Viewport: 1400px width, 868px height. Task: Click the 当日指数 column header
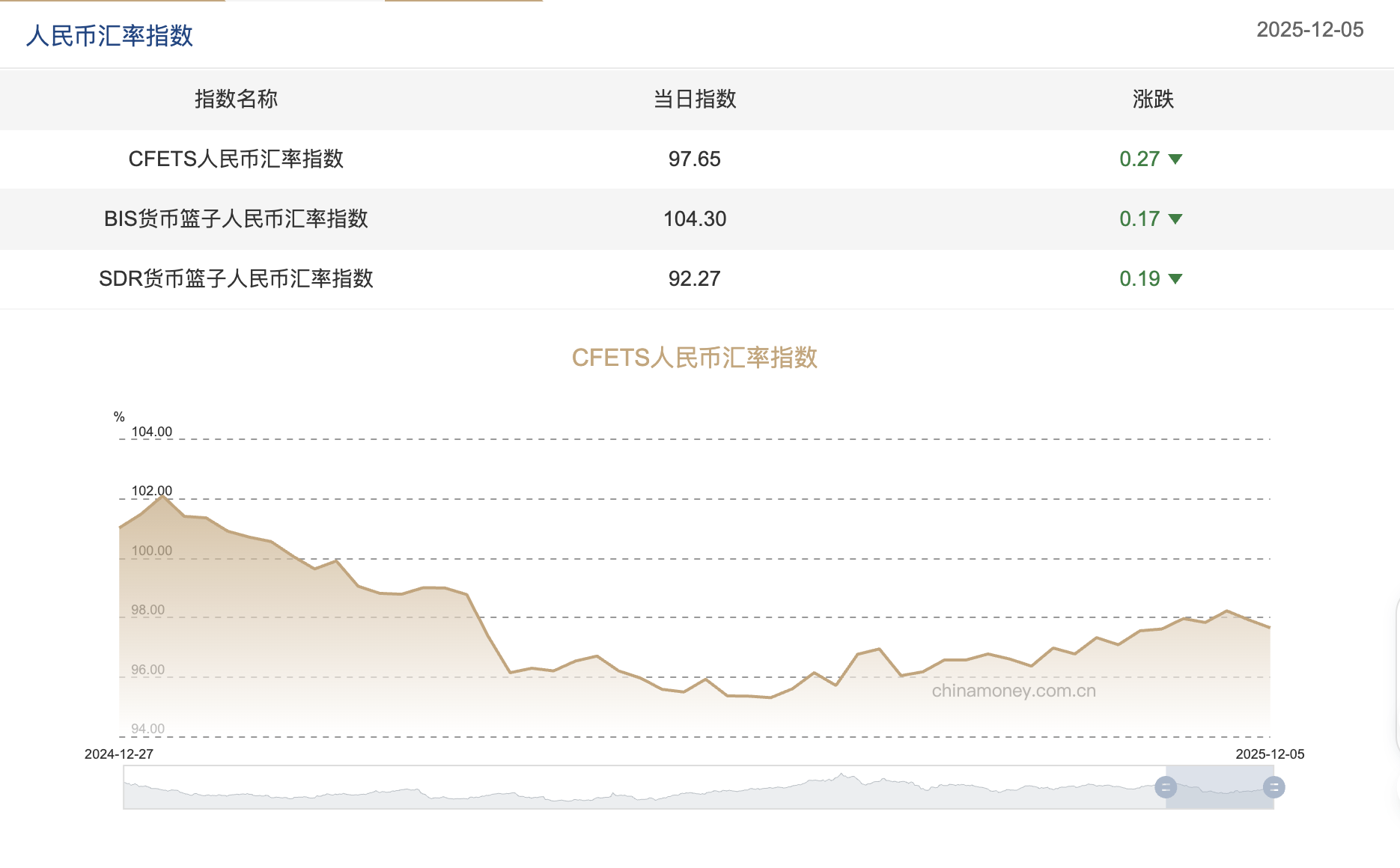[x=693, y=100]
